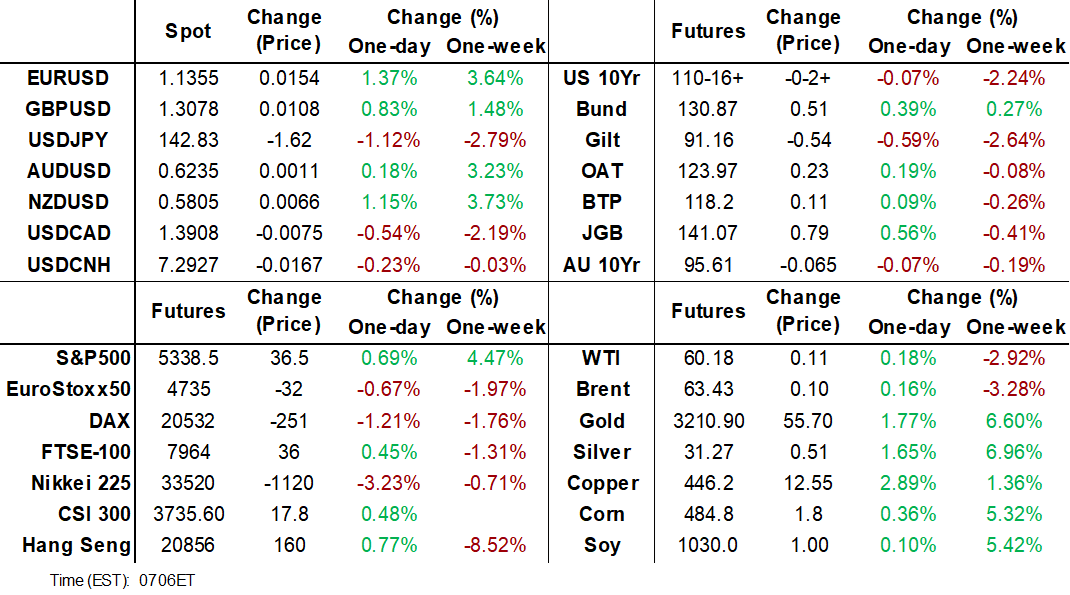Select the USDJPY spot value 142.83
This screenshot has width=1070, height=595.
[x=188, y=140]
